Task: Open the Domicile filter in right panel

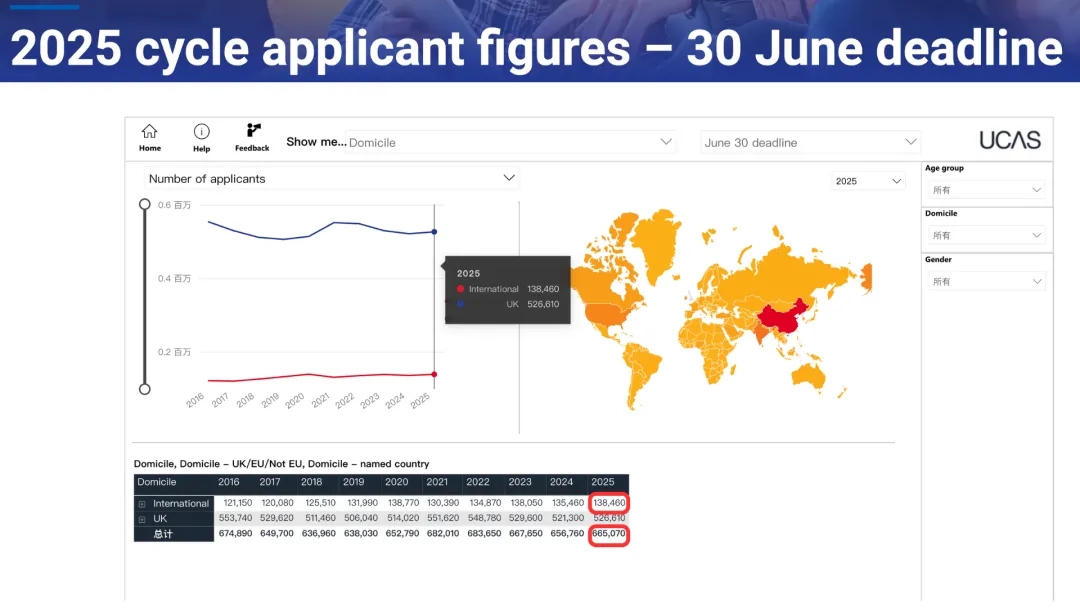Action: [x=987, y=235]
